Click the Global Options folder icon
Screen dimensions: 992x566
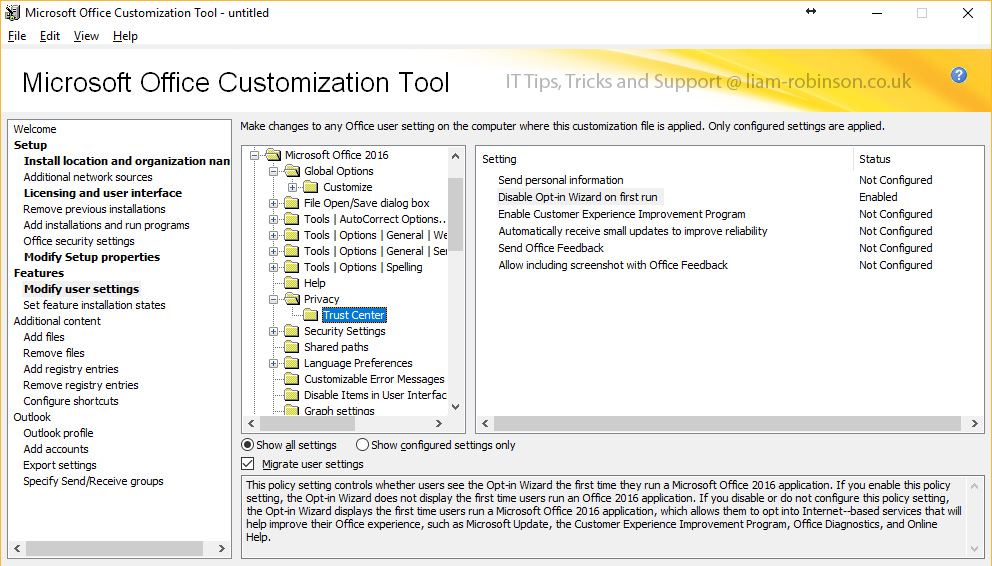click(x=292, y=171)
